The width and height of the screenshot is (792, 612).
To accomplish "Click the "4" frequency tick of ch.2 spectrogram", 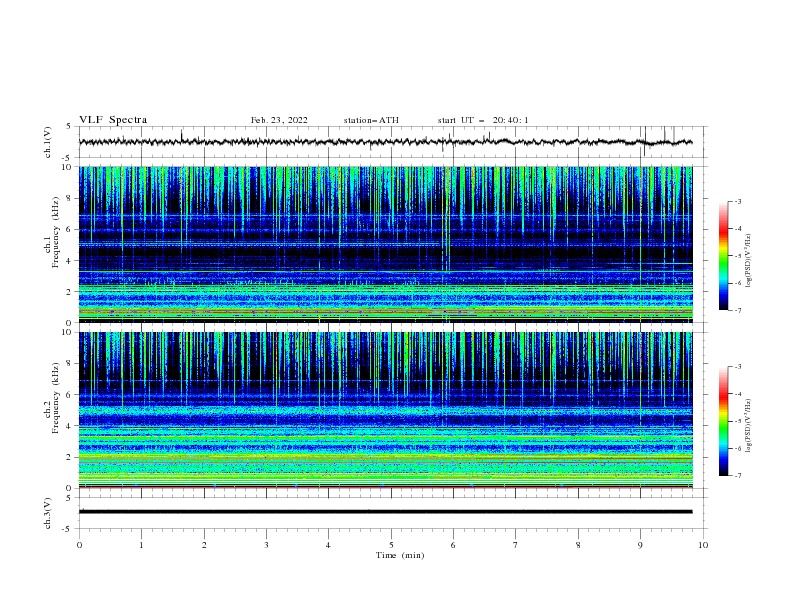I will pos(70,426).
